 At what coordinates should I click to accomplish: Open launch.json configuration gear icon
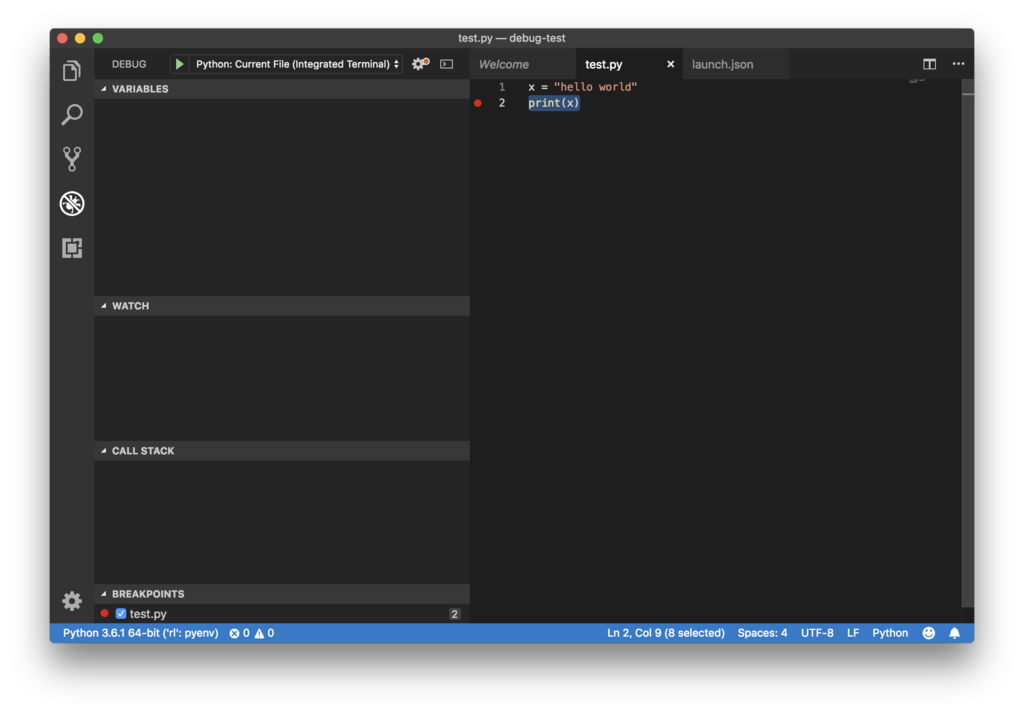click(420, 64)
